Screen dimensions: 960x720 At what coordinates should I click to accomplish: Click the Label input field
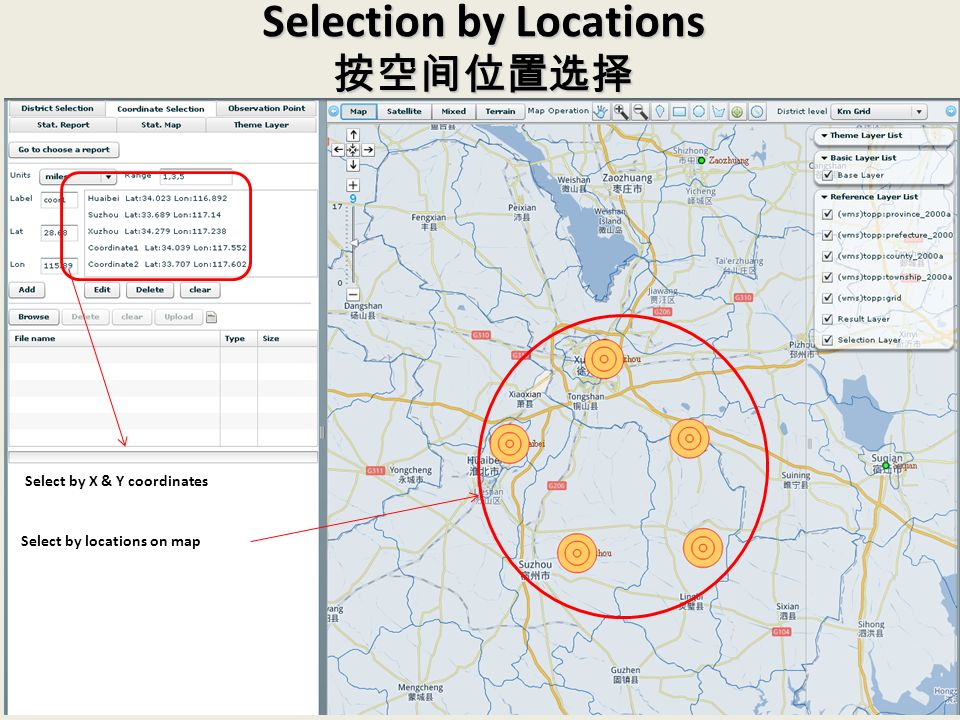[x=59, y=200]
